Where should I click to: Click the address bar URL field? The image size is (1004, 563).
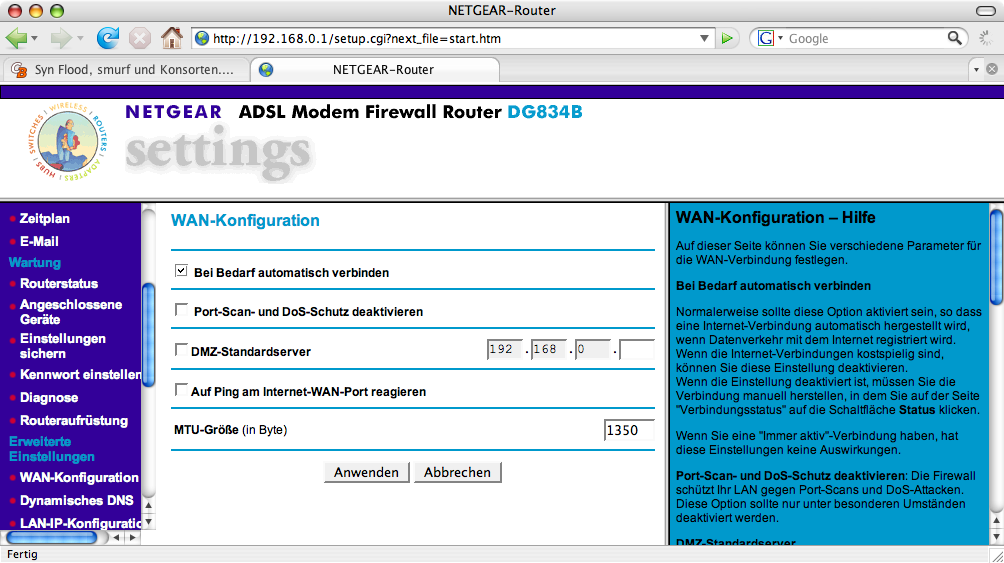tap(453, 38)
